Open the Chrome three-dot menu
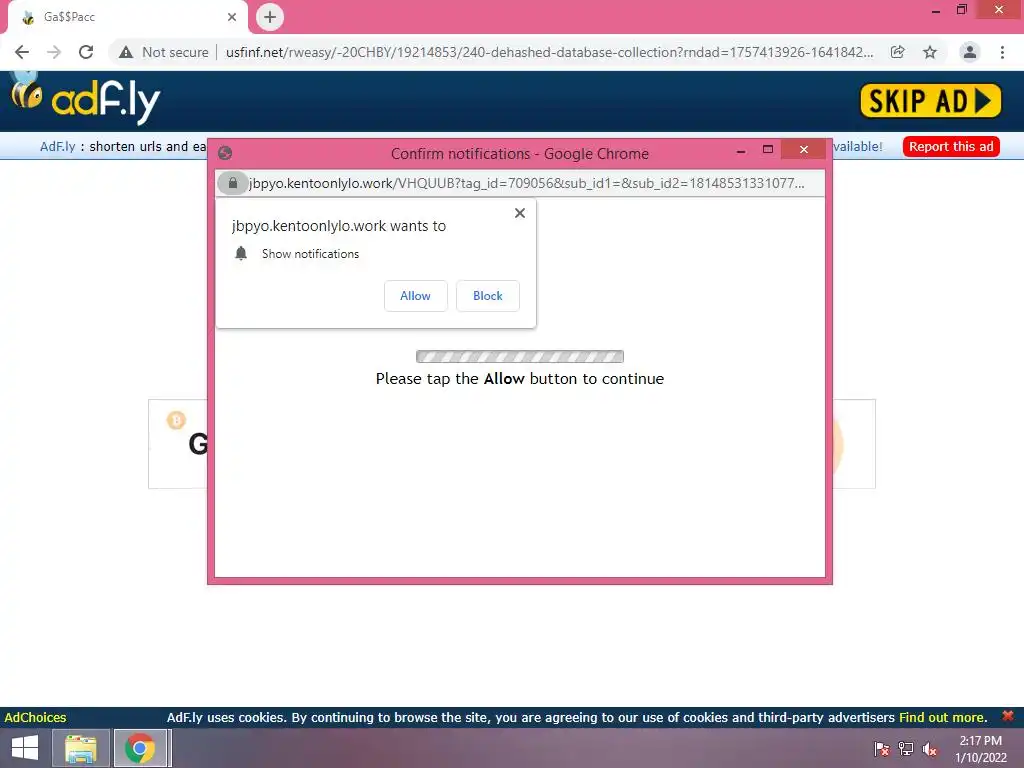This screenshot has width=1024, height=768. coord(1002,52)
